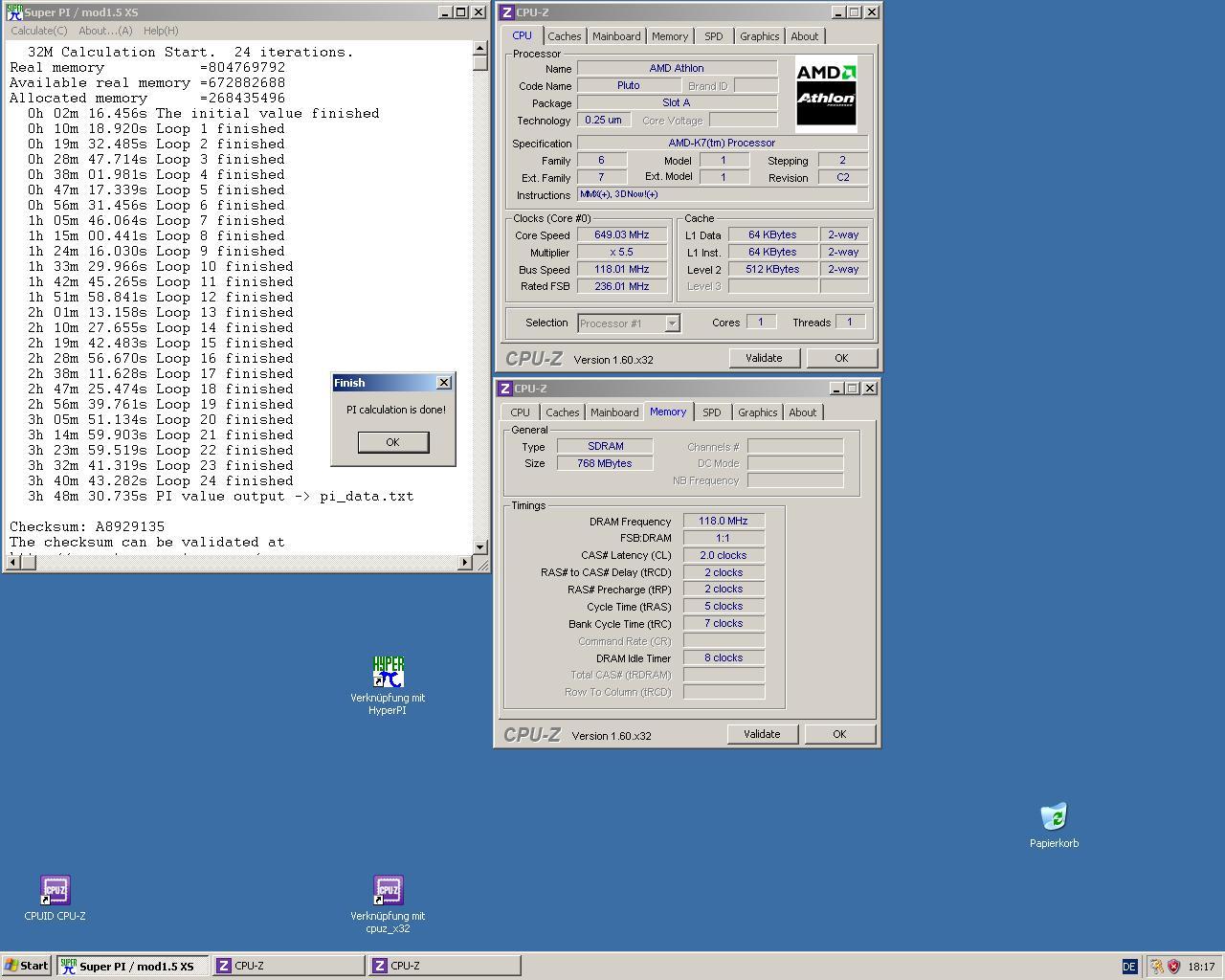1225x980 pixels.
Task: Click Super PI horizontal scrollbar right arrow
Action: pyautogui.click(x=465, y=563)
